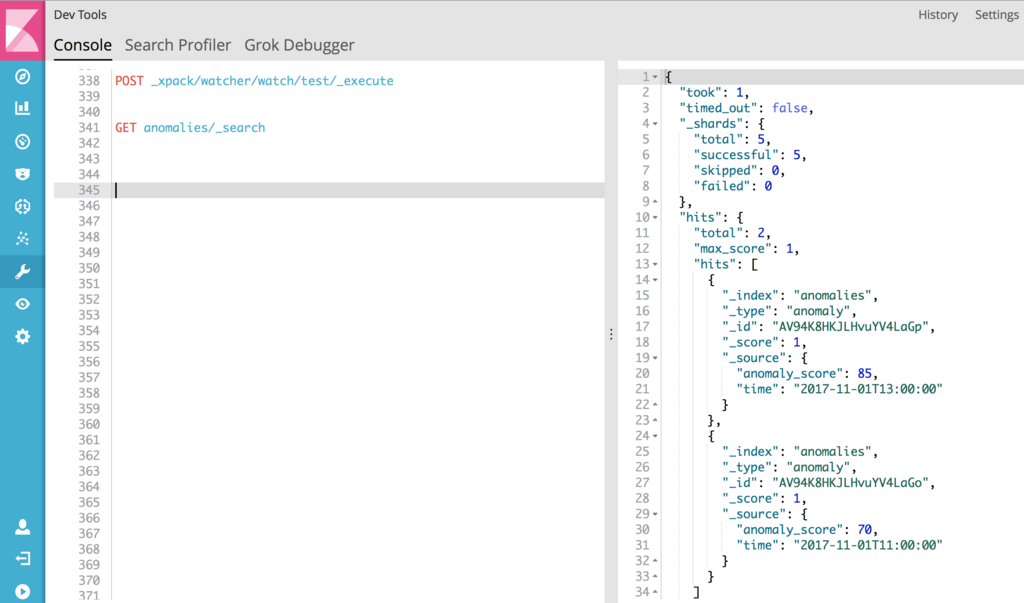
Task: Click the _id value AV94K8HKJLHvuYV4LaGp
Action: tap(850, 327)
